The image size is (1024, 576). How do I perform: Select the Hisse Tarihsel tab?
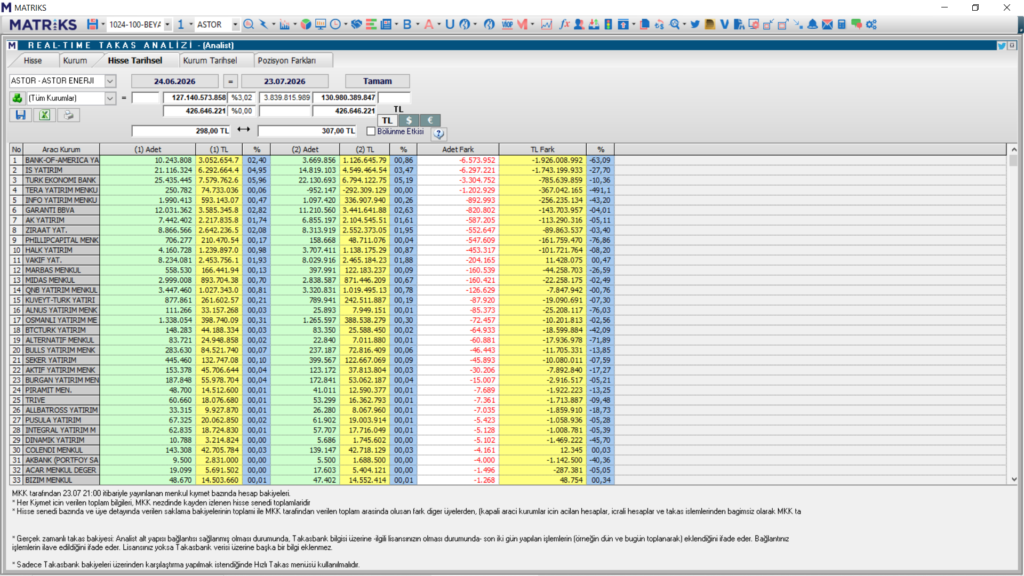point(135,60)
